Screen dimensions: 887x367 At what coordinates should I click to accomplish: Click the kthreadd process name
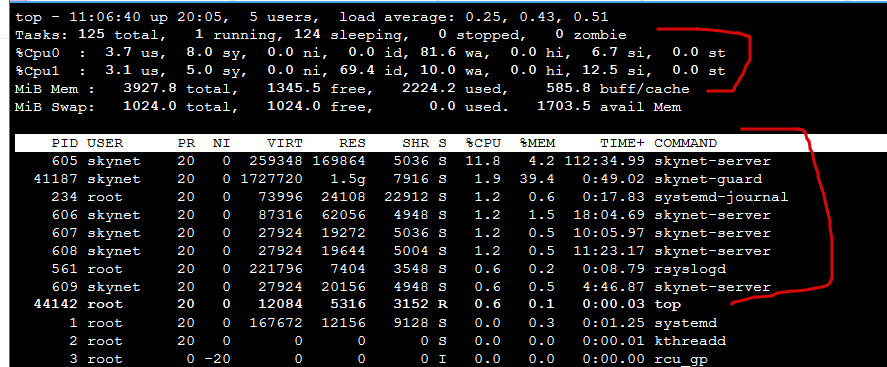pos(690,341)
